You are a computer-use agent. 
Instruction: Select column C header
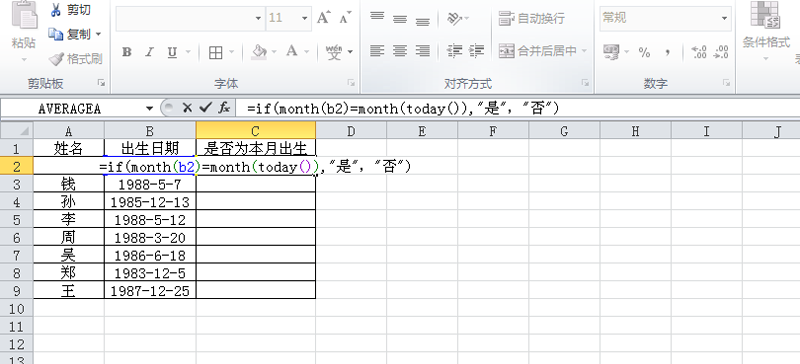256,131
